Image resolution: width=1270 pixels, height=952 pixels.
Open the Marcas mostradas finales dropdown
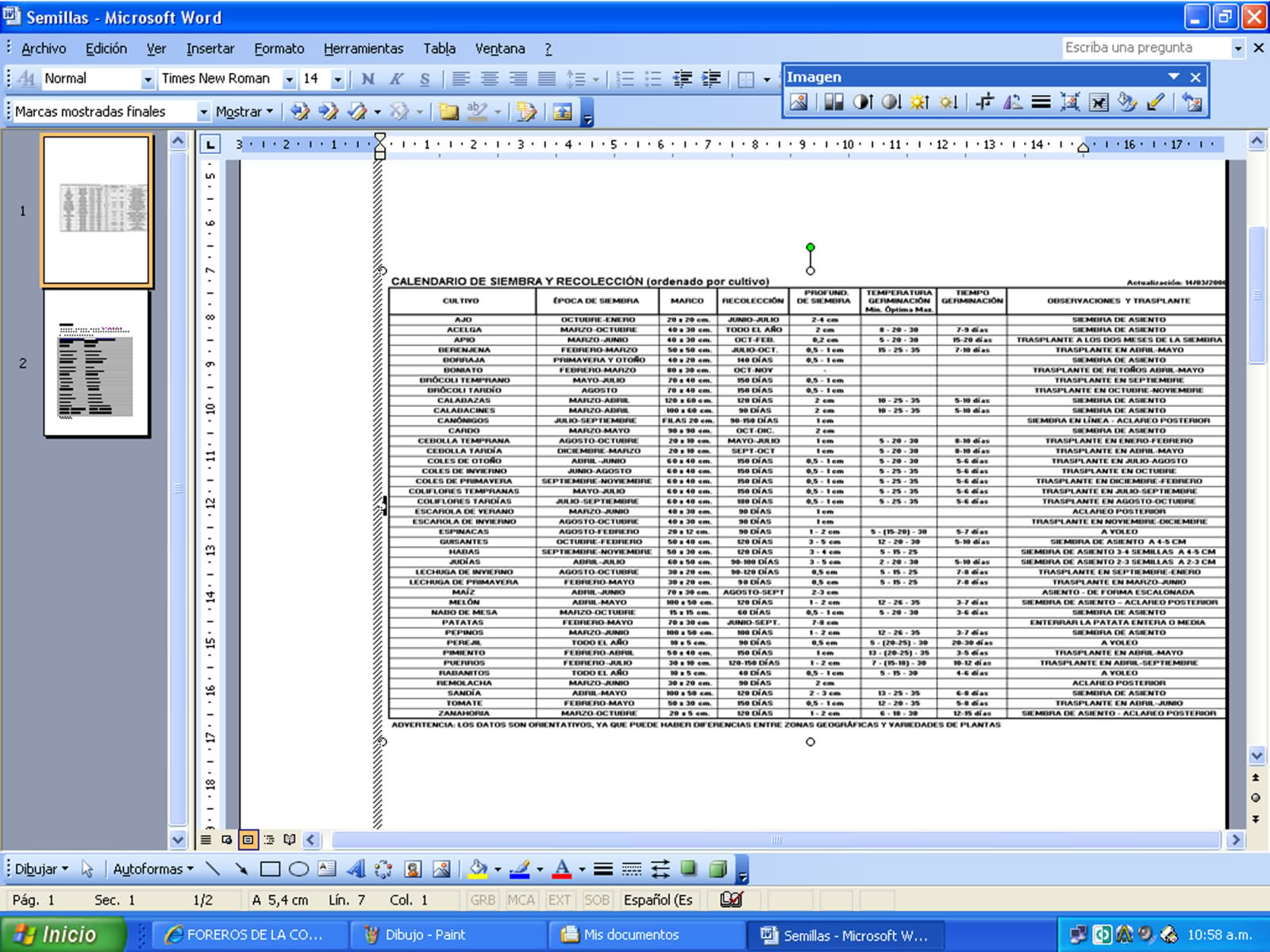(x=203, y=113)
